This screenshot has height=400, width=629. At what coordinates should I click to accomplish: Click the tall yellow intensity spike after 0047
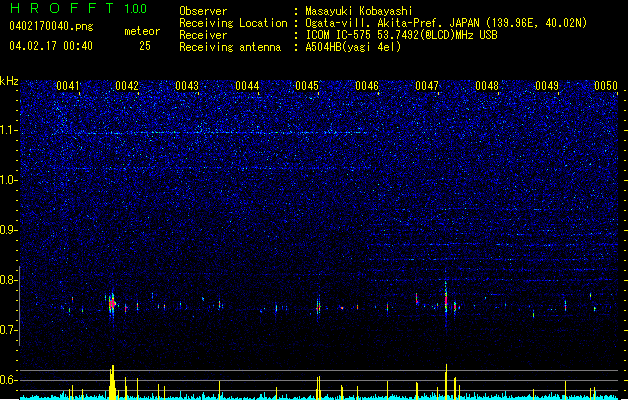pos(446,381)
